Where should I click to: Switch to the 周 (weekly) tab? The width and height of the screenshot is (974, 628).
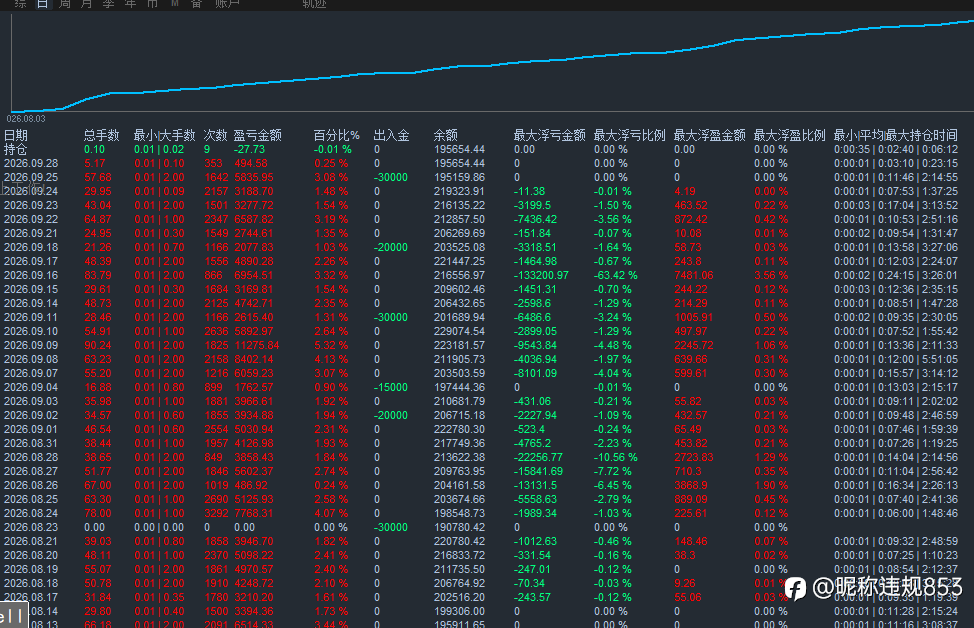(x=65, y=4)
